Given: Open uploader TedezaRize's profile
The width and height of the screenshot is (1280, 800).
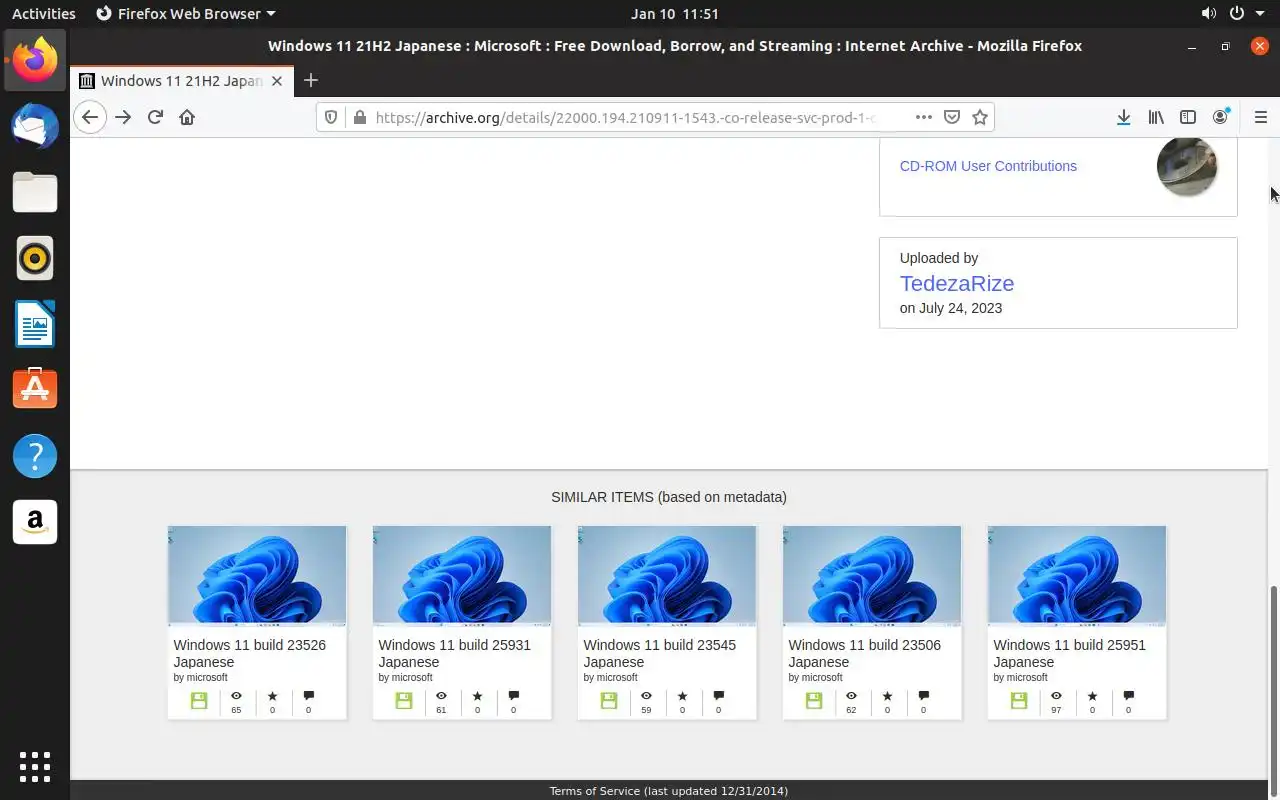Looking at the screenshot, I should tap(957, 283).
